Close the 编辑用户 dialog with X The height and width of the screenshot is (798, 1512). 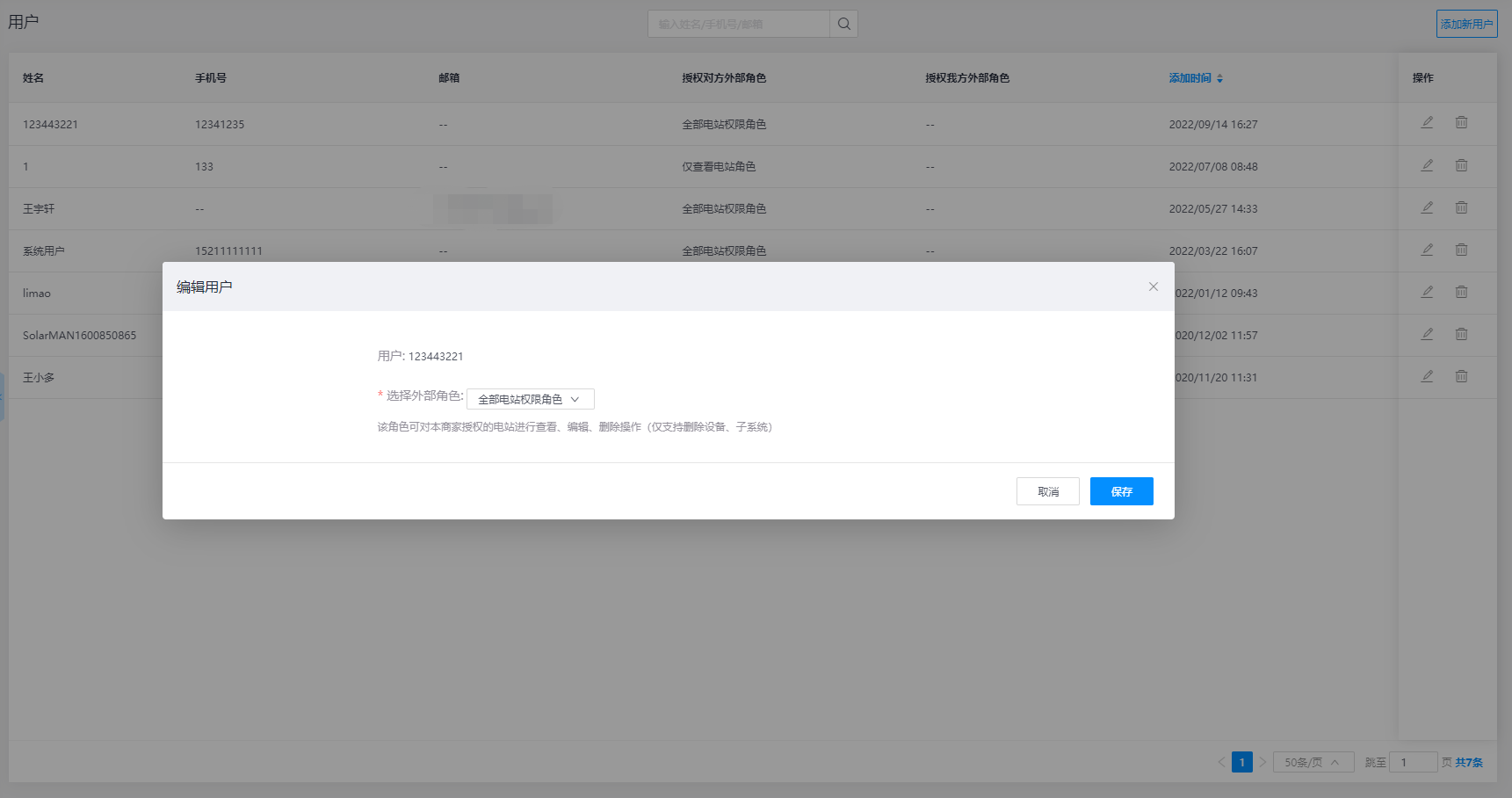click(1153, 287)
